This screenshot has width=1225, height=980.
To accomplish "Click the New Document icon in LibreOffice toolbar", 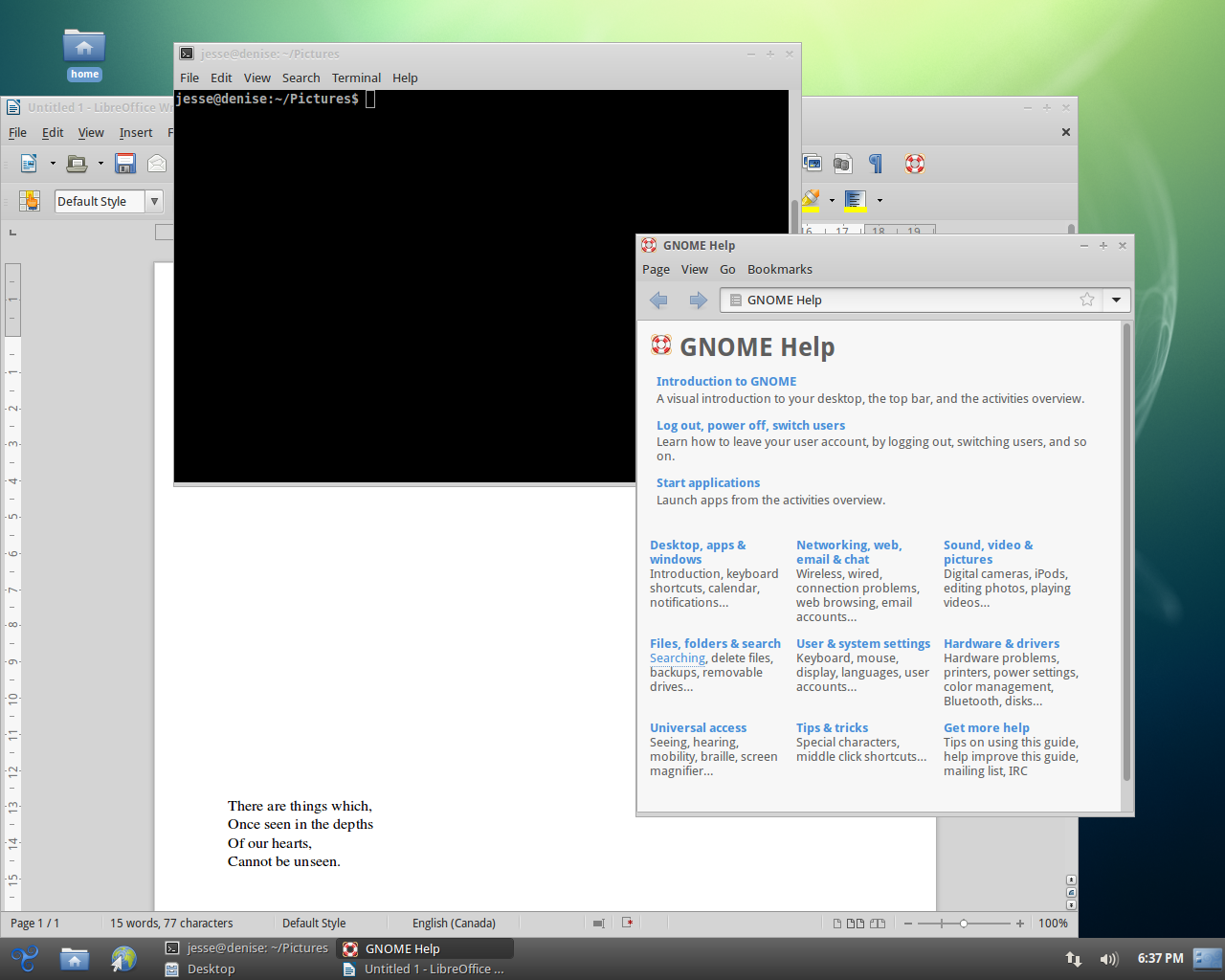I will [29, 164].
